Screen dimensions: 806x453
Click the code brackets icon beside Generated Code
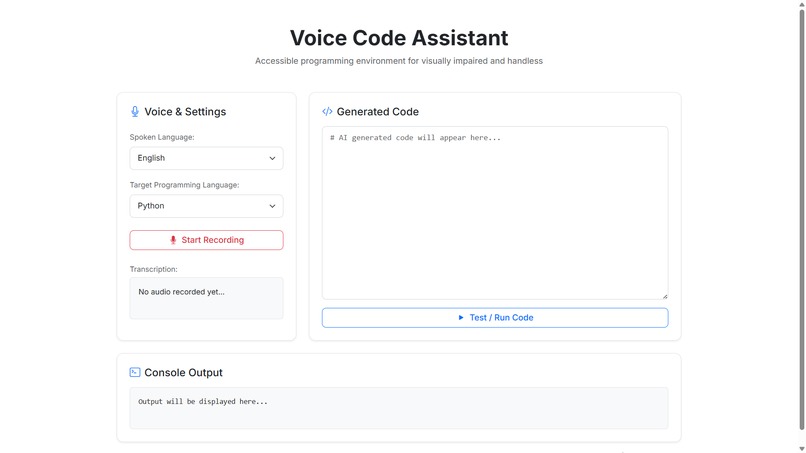pyautogui.click(x=327, y=112)
